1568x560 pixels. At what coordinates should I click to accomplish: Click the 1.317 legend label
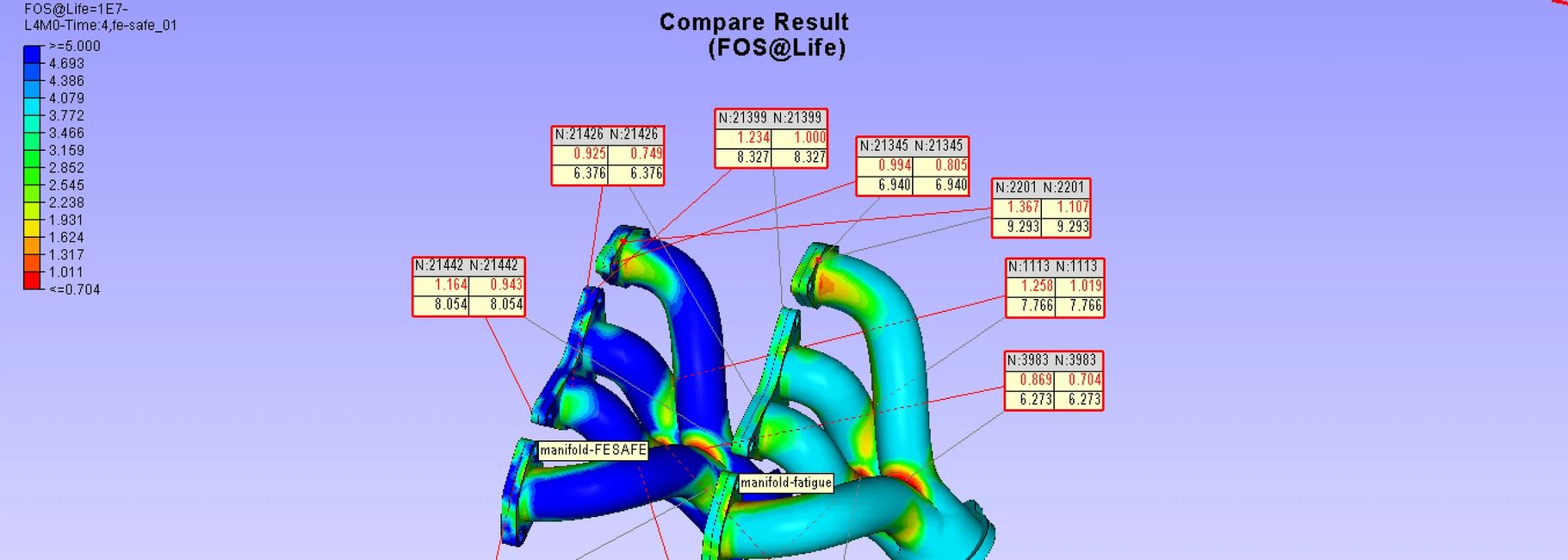pyautogui.click(x=66, y=255)
